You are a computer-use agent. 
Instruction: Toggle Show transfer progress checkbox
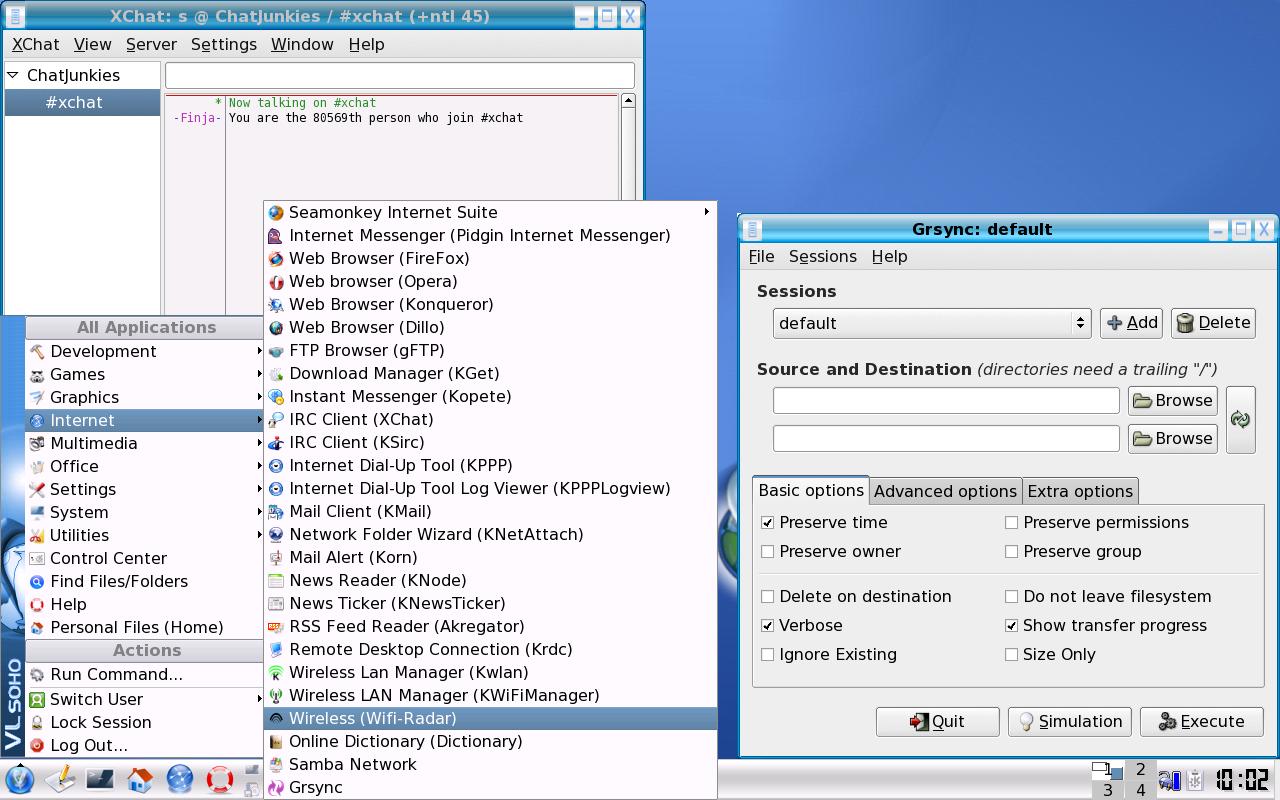(1011, 625)
